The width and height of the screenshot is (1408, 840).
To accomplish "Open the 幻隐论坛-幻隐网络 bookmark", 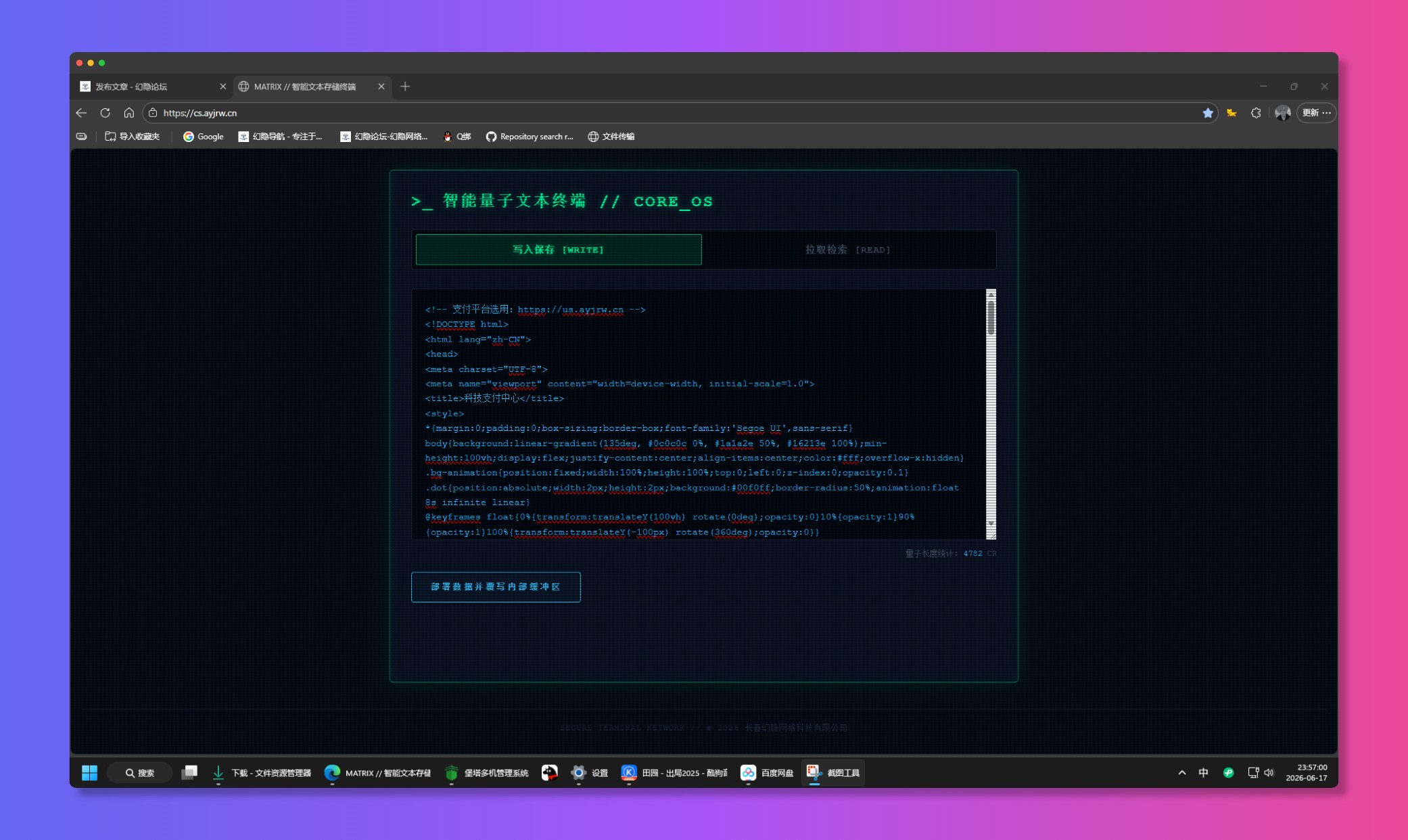I will [x=384, y=137].
